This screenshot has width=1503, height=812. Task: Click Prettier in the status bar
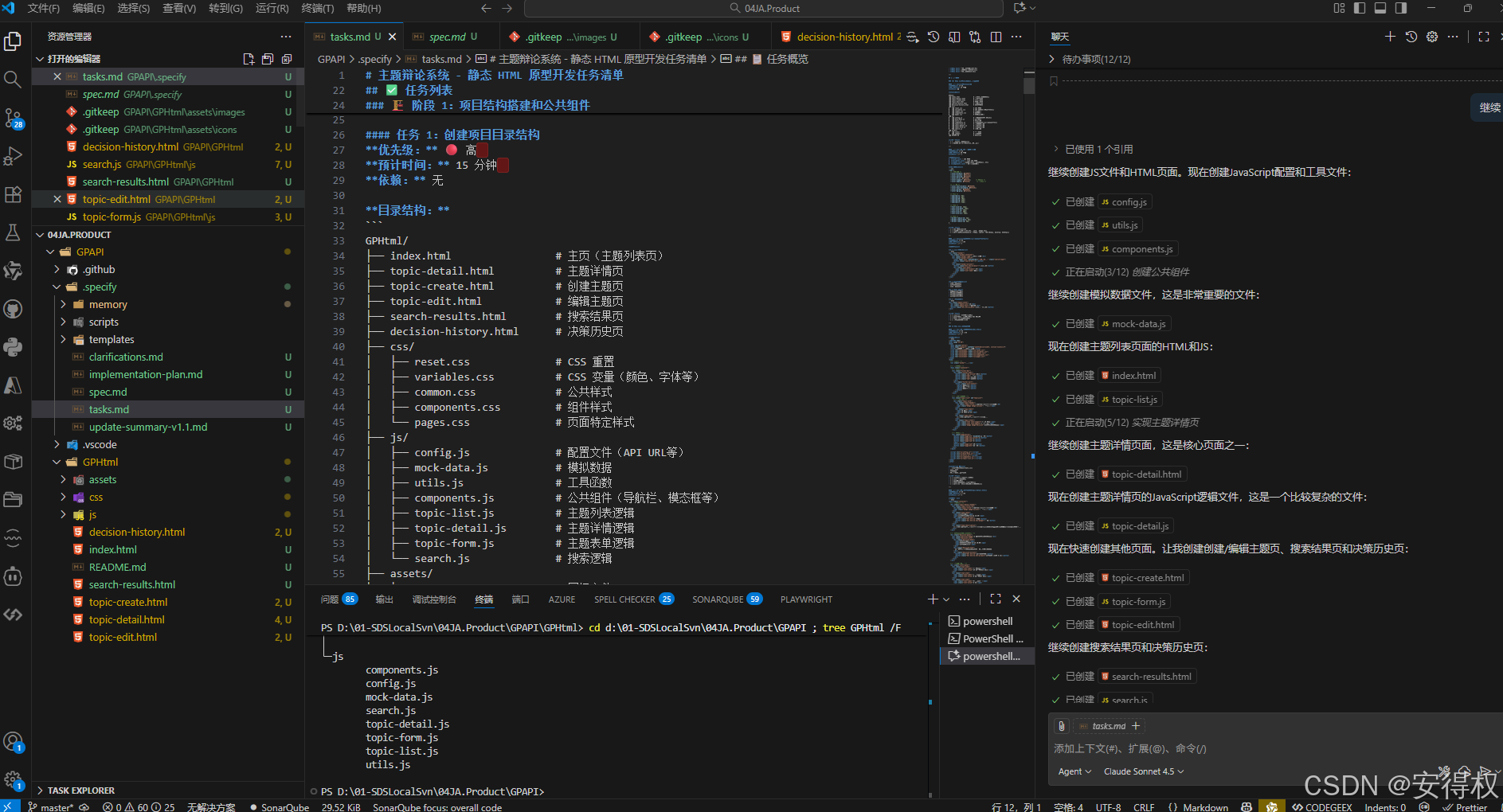pos(1464,806)
